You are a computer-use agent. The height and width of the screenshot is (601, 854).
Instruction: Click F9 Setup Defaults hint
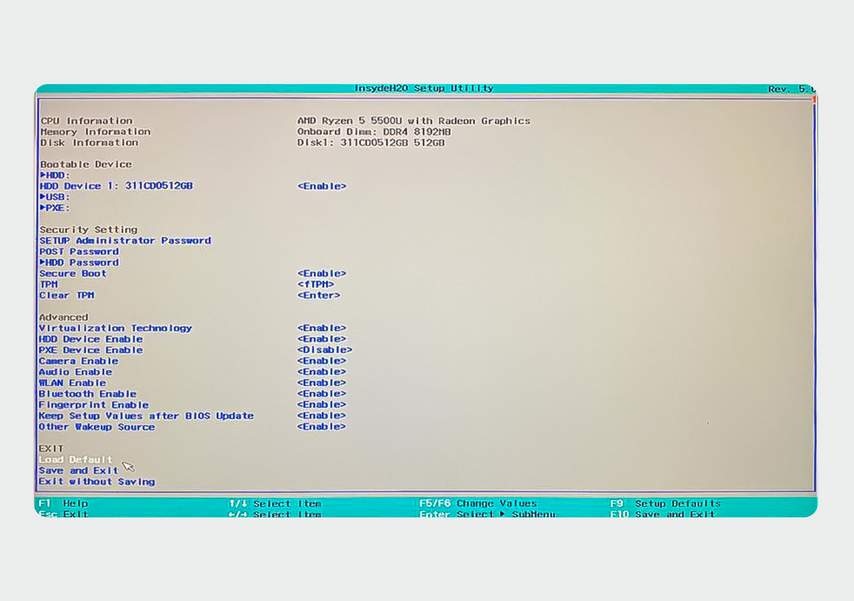click(666, 503)
